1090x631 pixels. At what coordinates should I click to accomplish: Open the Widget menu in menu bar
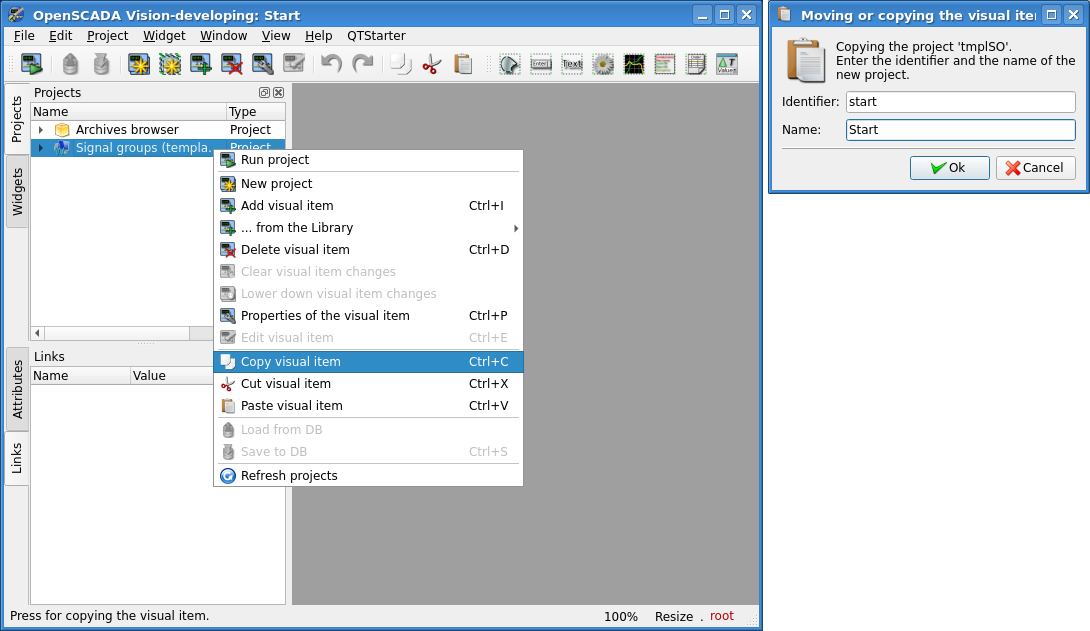point(164,35)
